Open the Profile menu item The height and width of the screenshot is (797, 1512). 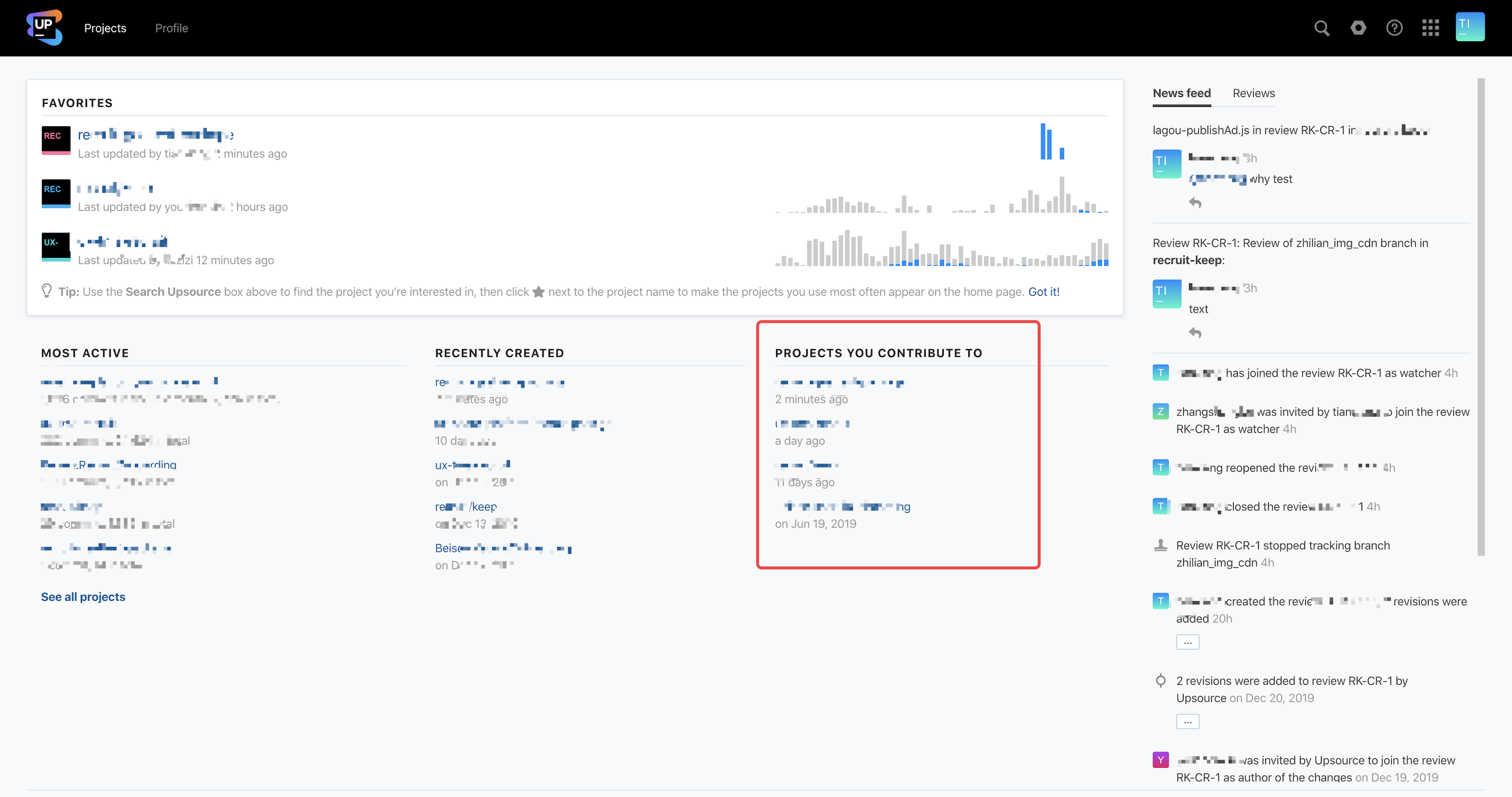[171, 28]
